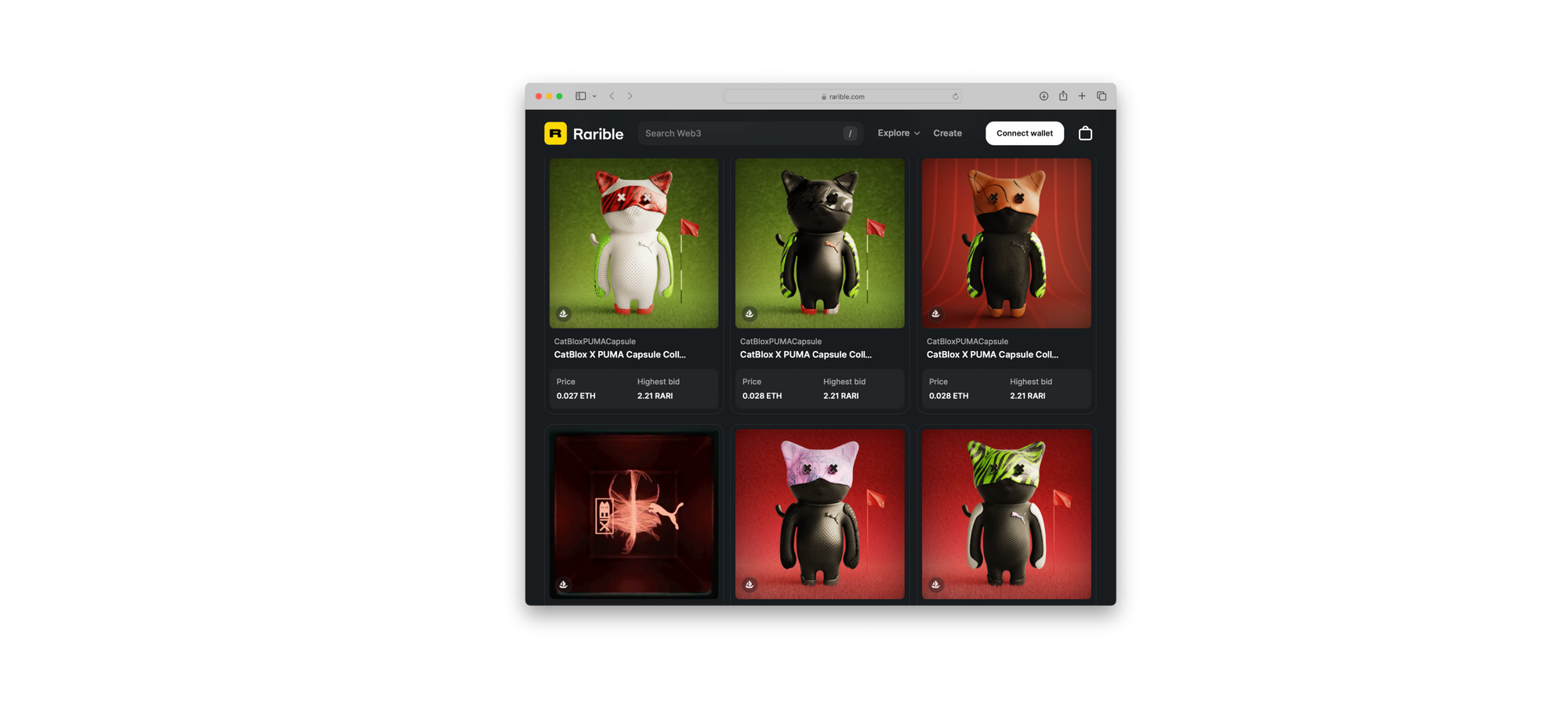Open the green-striped-head cat NFT image
The image size is (1568, 707).
(x=1007, y=514)
